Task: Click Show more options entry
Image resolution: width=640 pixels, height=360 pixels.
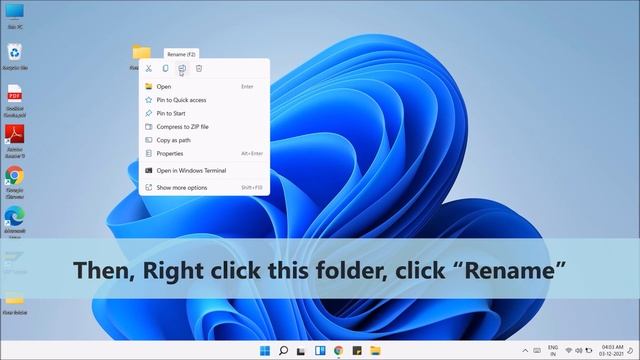Action: [204, 188]
